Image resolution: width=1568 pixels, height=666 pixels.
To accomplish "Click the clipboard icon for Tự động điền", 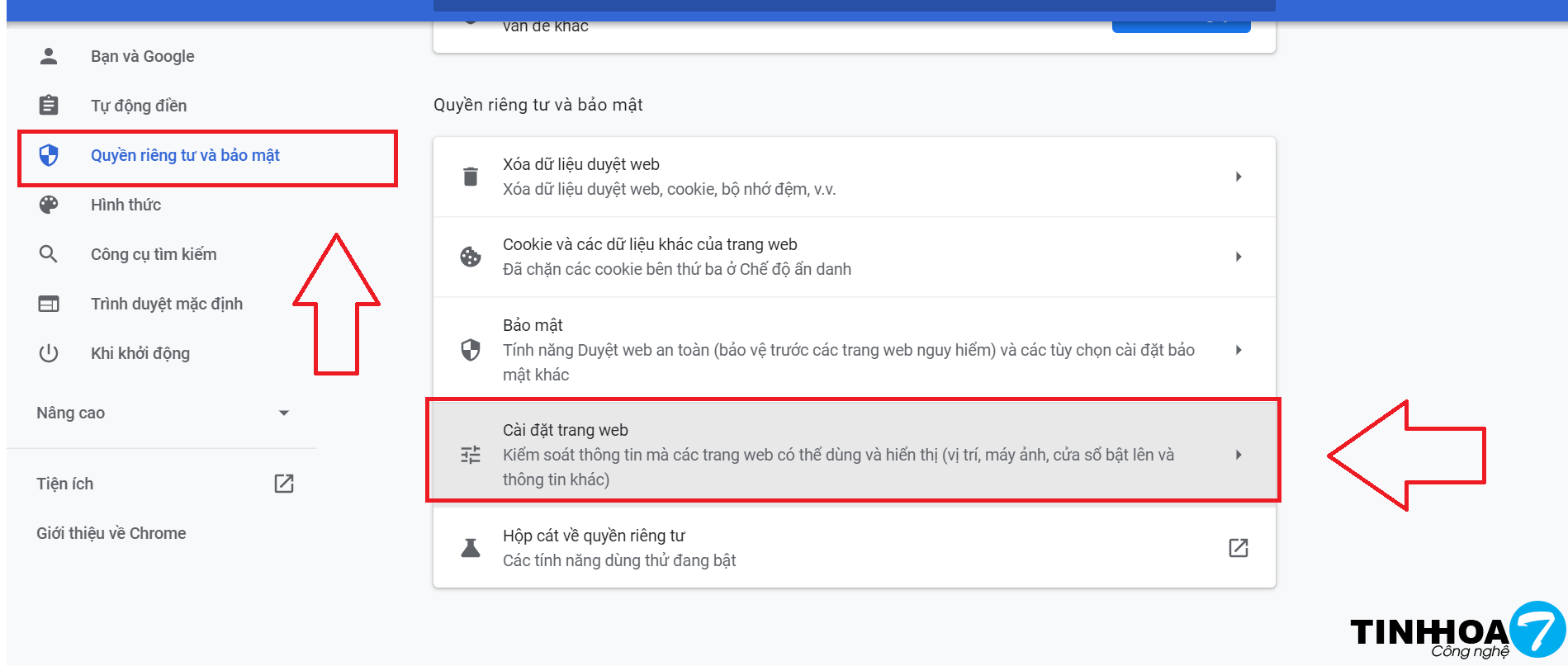I will pyautogui.click(x=49, y=106).
